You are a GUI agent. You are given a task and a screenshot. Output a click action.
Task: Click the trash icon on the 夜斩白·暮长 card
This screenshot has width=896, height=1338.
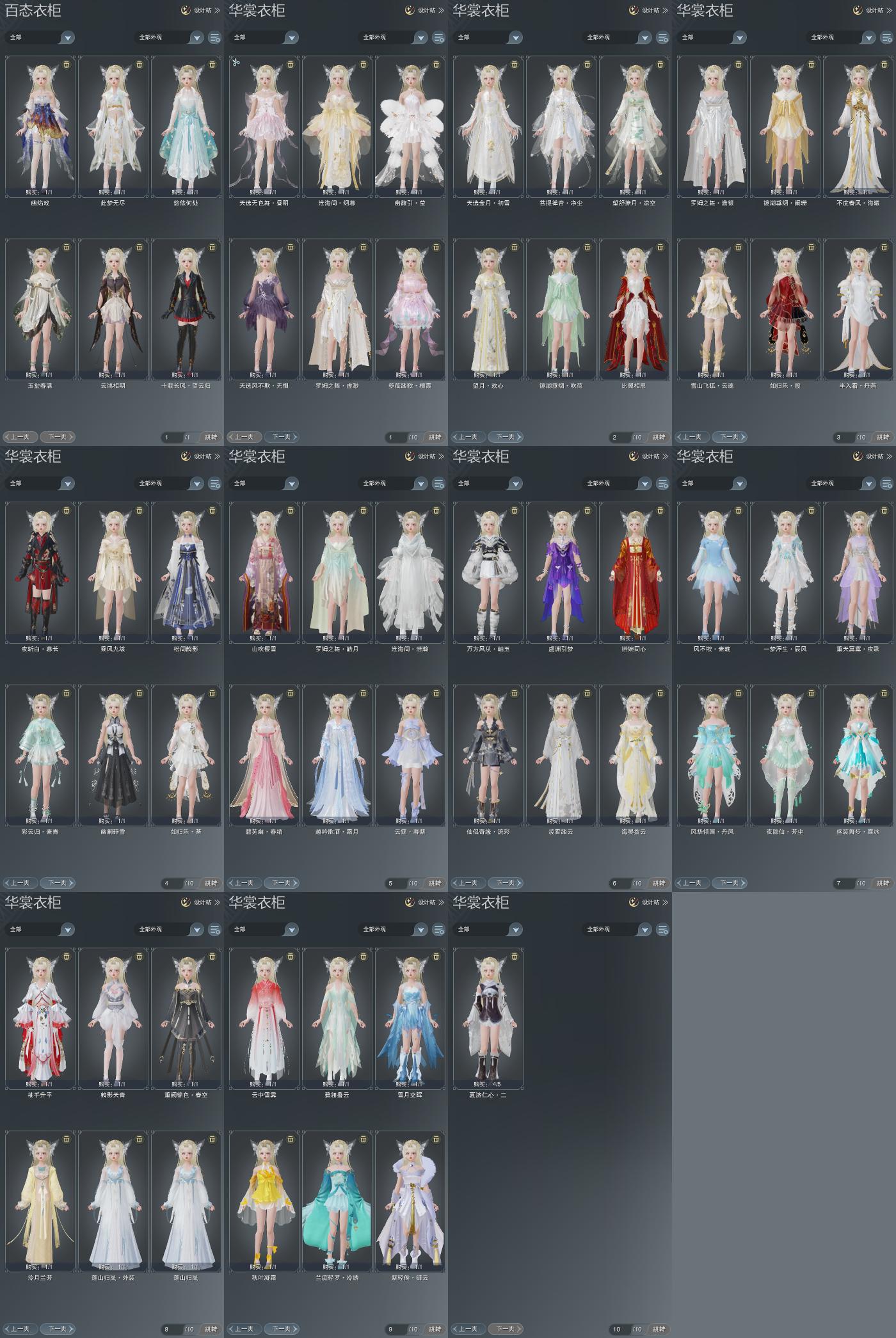[67, 510]
